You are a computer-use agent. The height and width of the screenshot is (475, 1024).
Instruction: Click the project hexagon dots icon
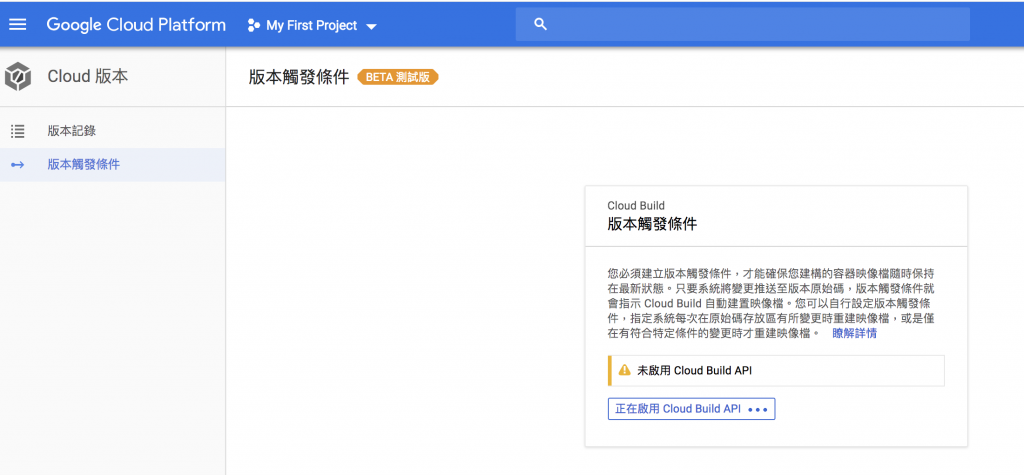pos(254,25)
